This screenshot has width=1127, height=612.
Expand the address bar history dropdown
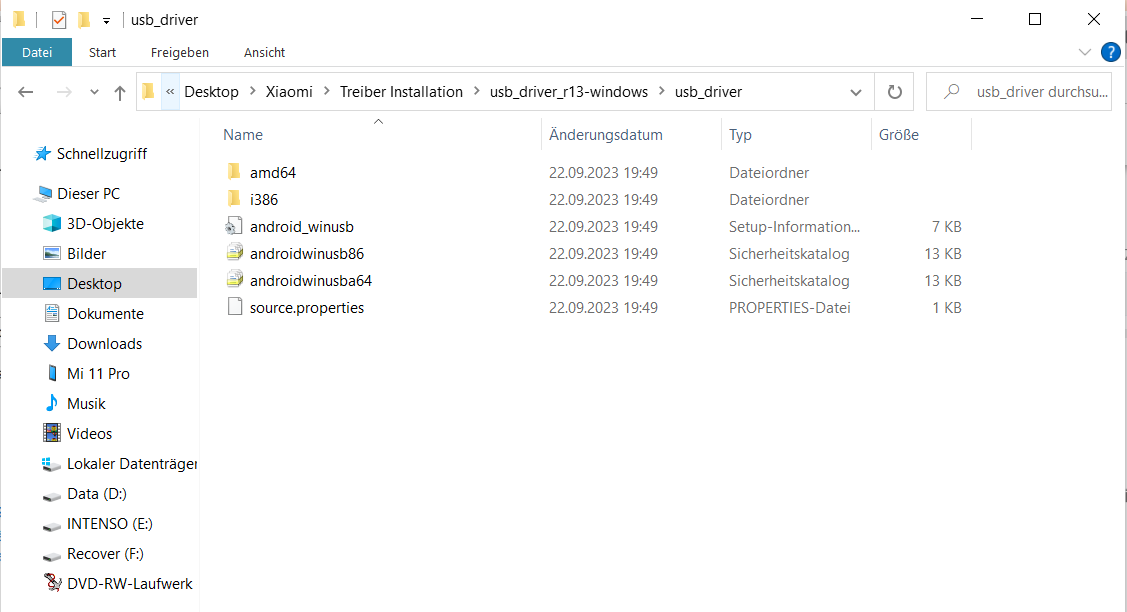[x=856, y=92]
